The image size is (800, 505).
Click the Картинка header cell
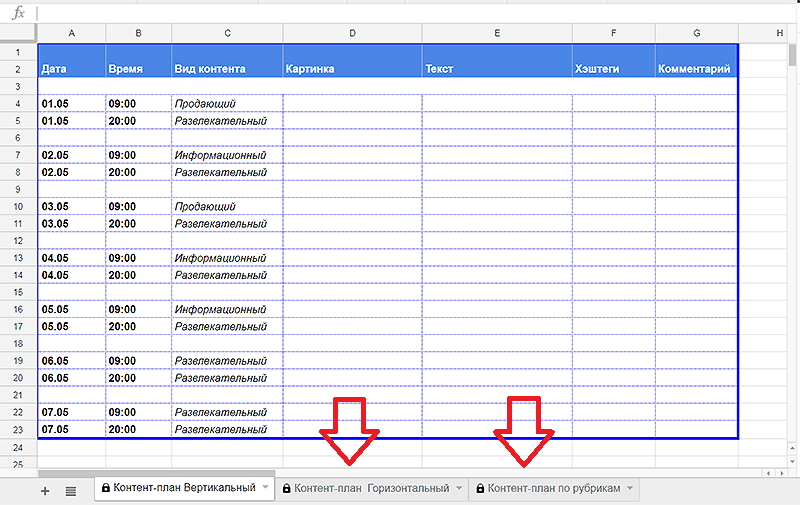[352, 61]
